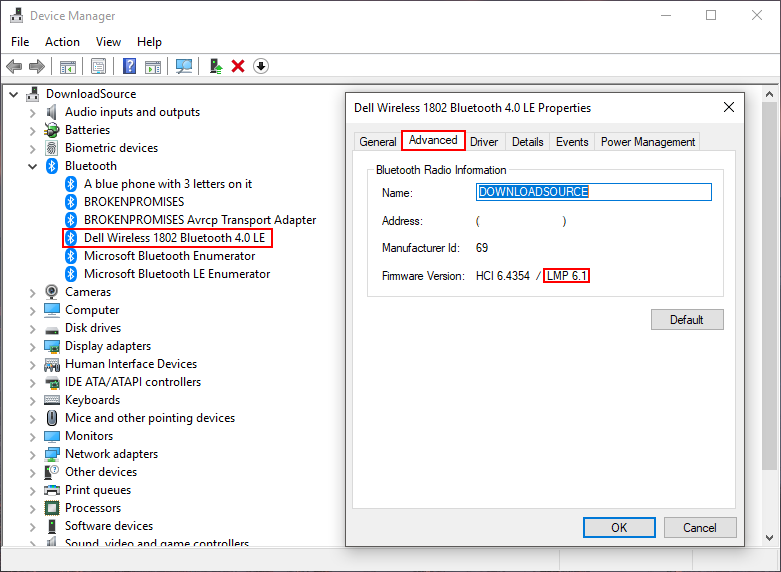
Task: Collapse the Bluetooth category
Action: coord(32,166)
